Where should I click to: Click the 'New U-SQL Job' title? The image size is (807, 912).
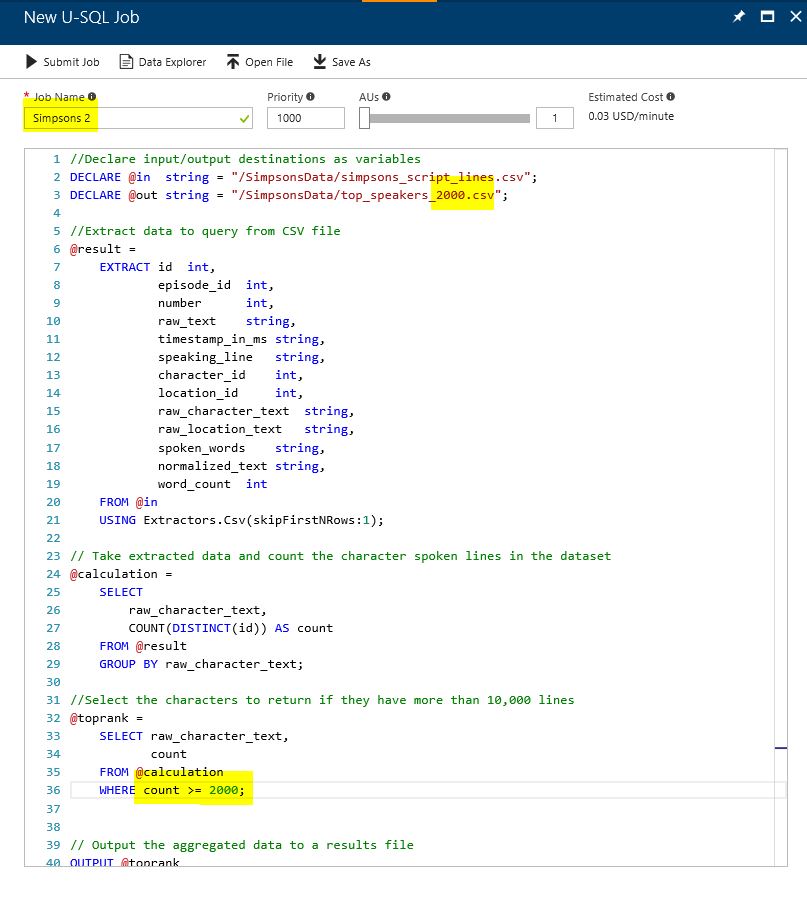(x=81, y=17)
